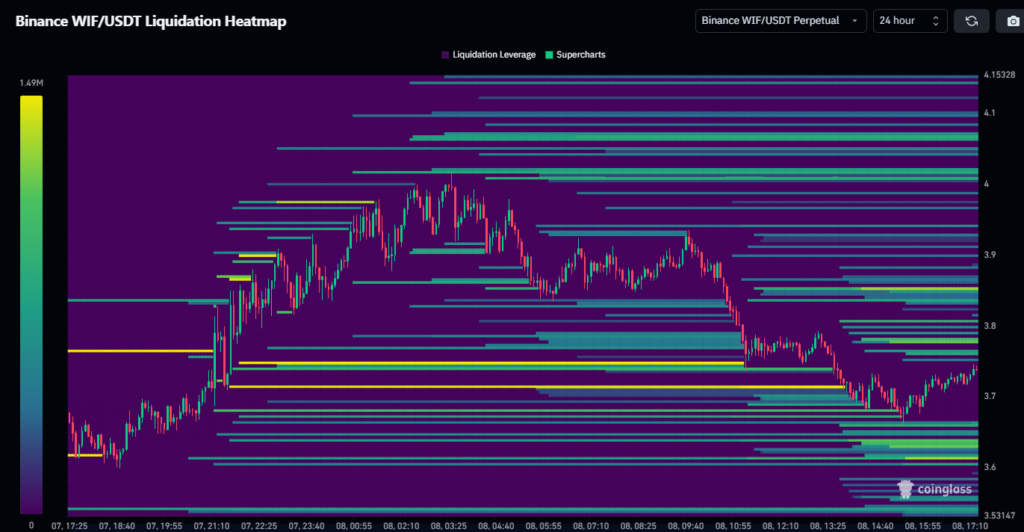Click the 08, 07:10 time axis label
The width and height of the screenshot is (1024, 532).
pyautogui.click(x=590, y=525)
